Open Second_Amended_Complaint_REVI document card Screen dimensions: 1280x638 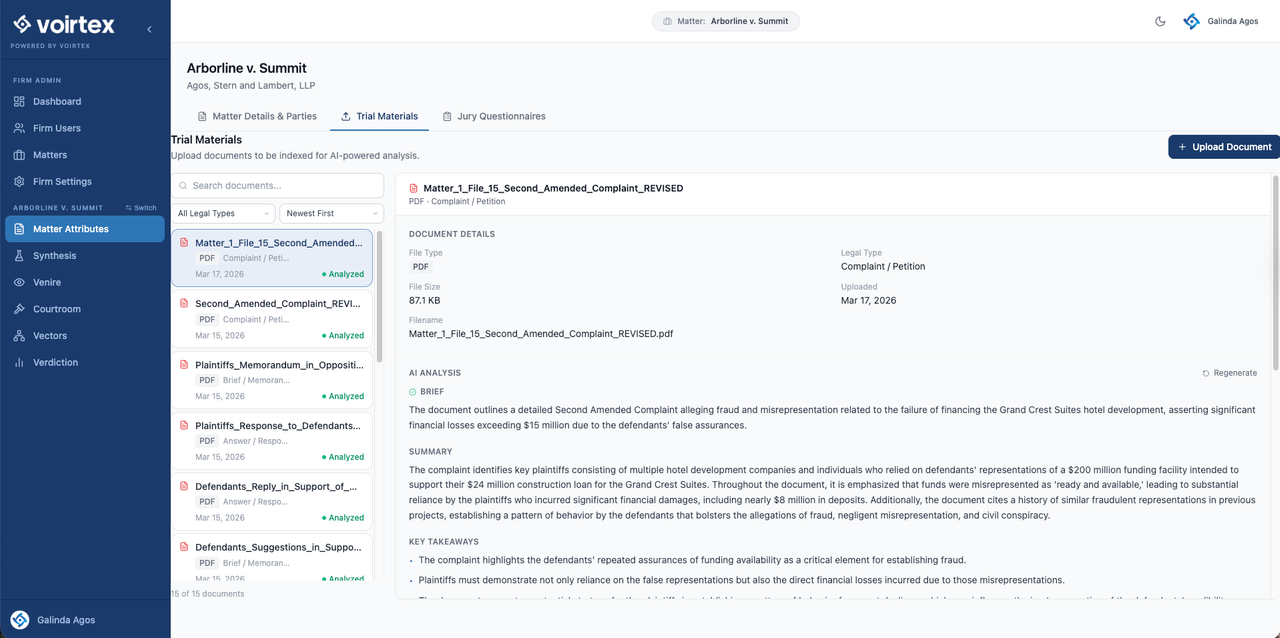272,319
